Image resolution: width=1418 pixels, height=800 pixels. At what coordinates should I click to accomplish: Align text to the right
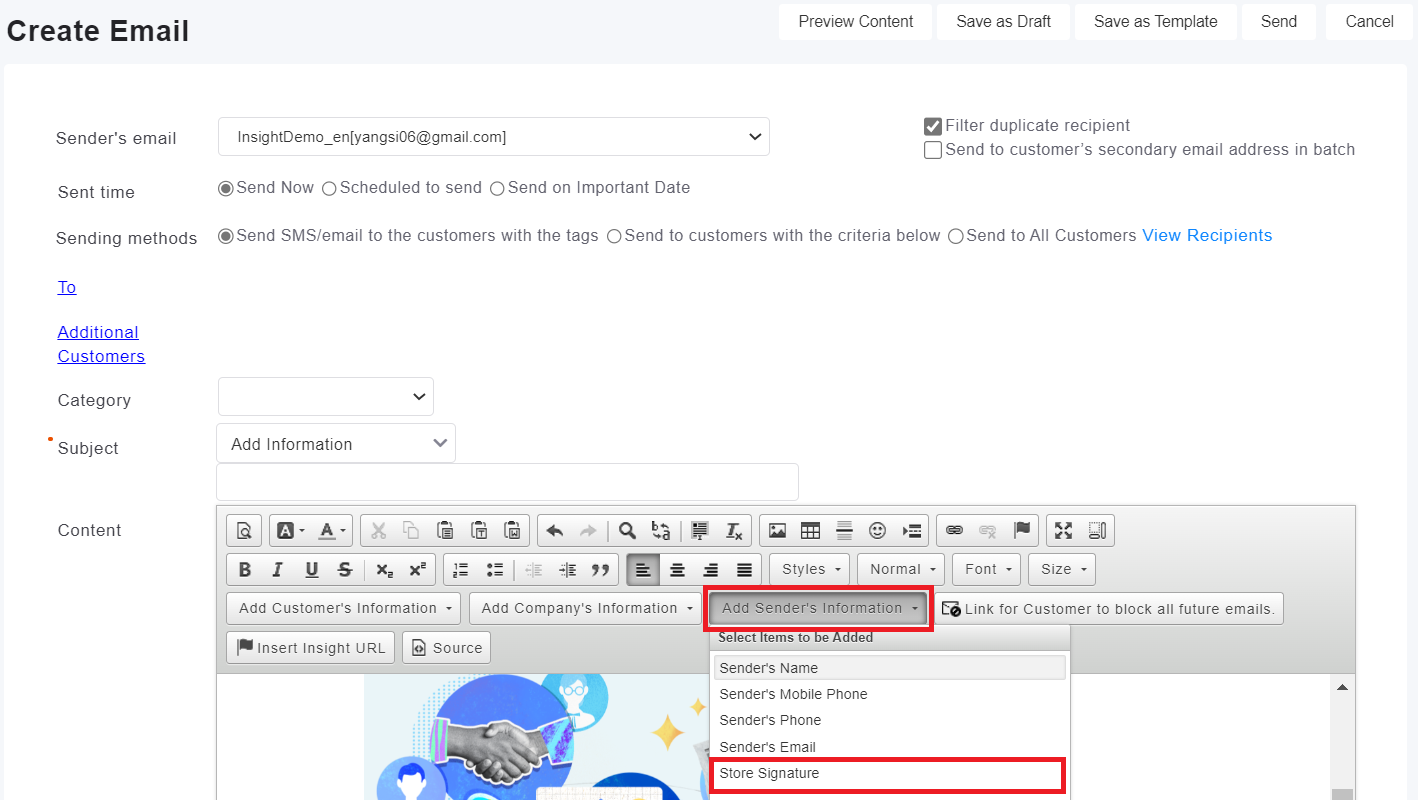pos(711,569)
